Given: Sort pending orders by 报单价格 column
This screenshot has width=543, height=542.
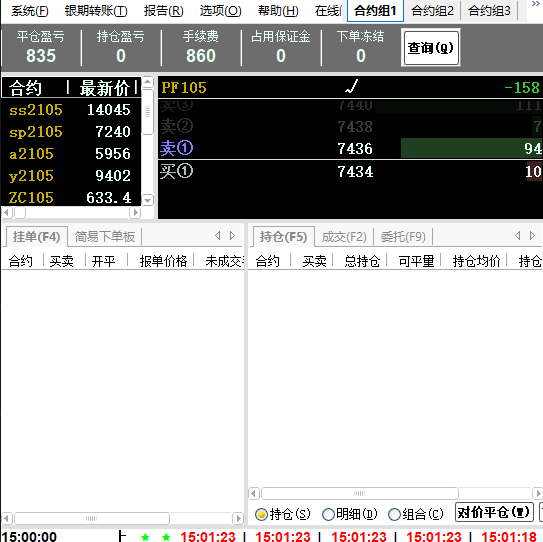Looking at the screenshot, I should tap(163, 261).
